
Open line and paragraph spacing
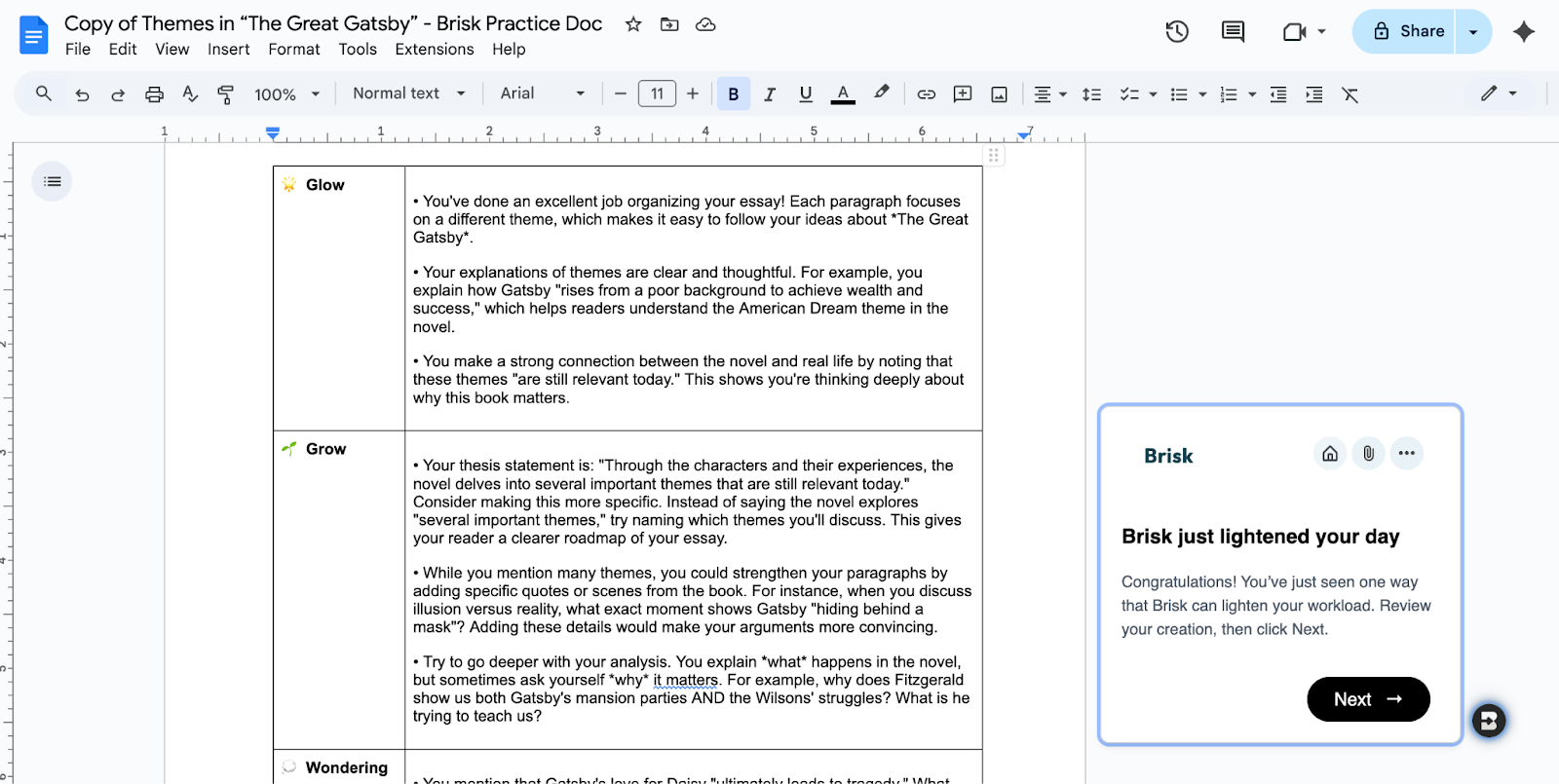click(1092, 94)
